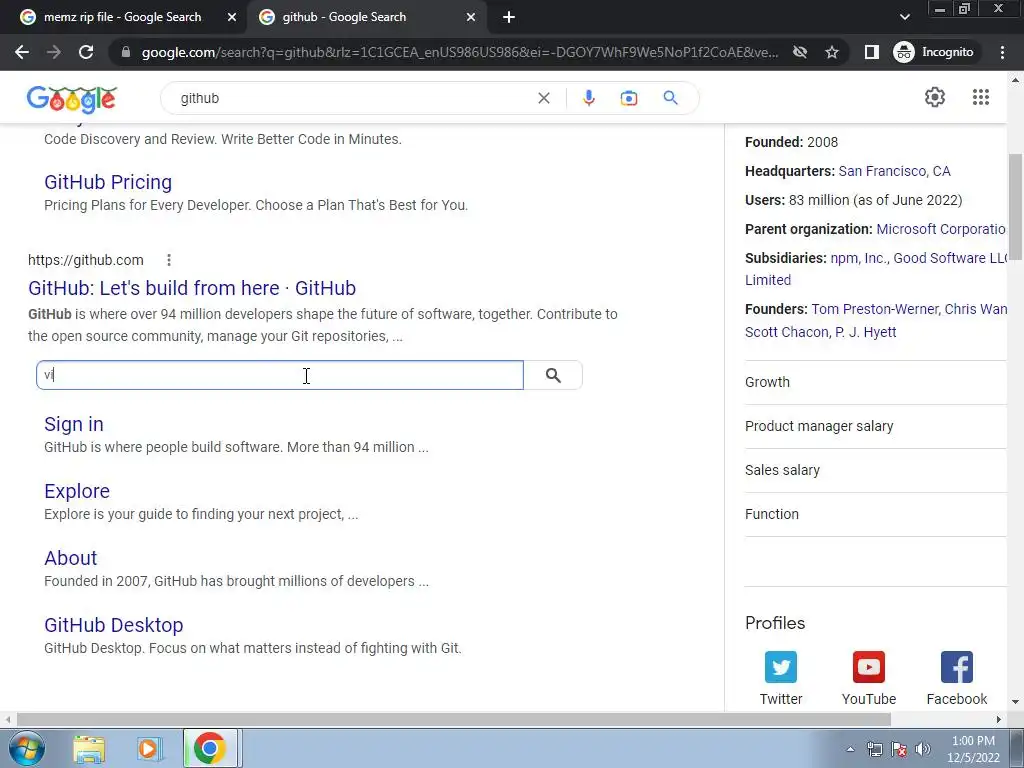Viewport: 1024px width, 768px height.
Task: Open the Action Center flag tray icon
Action: point(899,749)
